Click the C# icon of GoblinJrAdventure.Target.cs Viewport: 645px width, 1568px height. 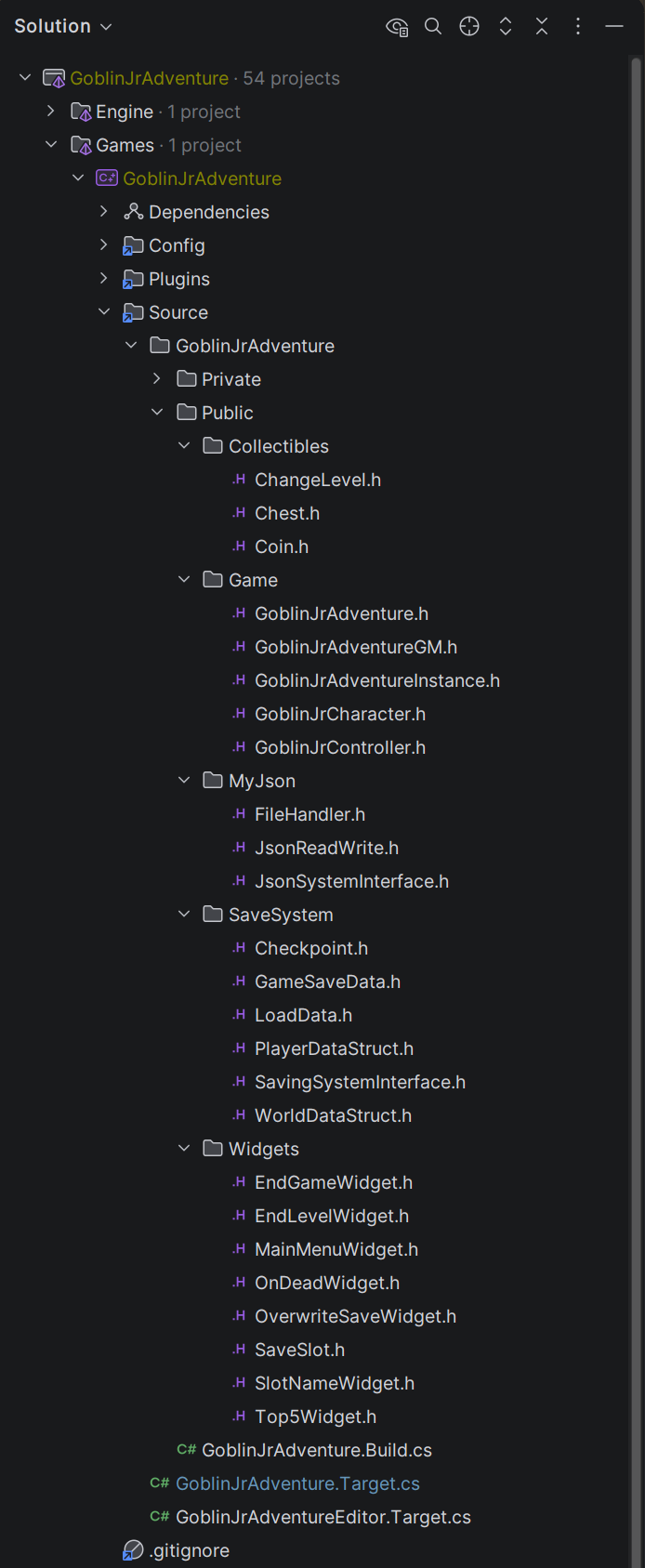coord(160,1482)
